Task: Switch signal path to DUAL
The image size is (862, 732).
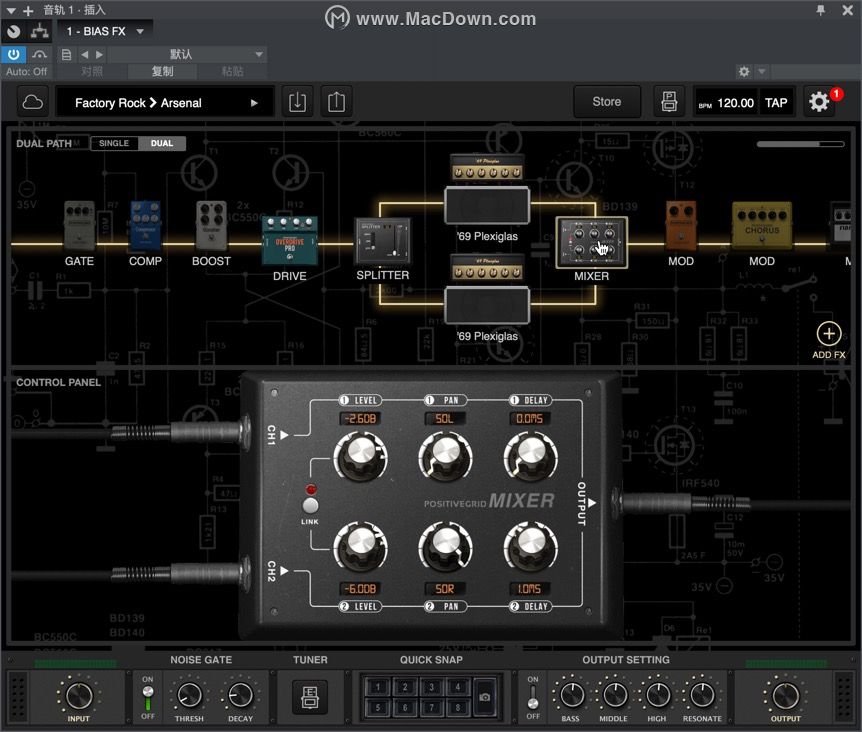Action: [162, 143]
